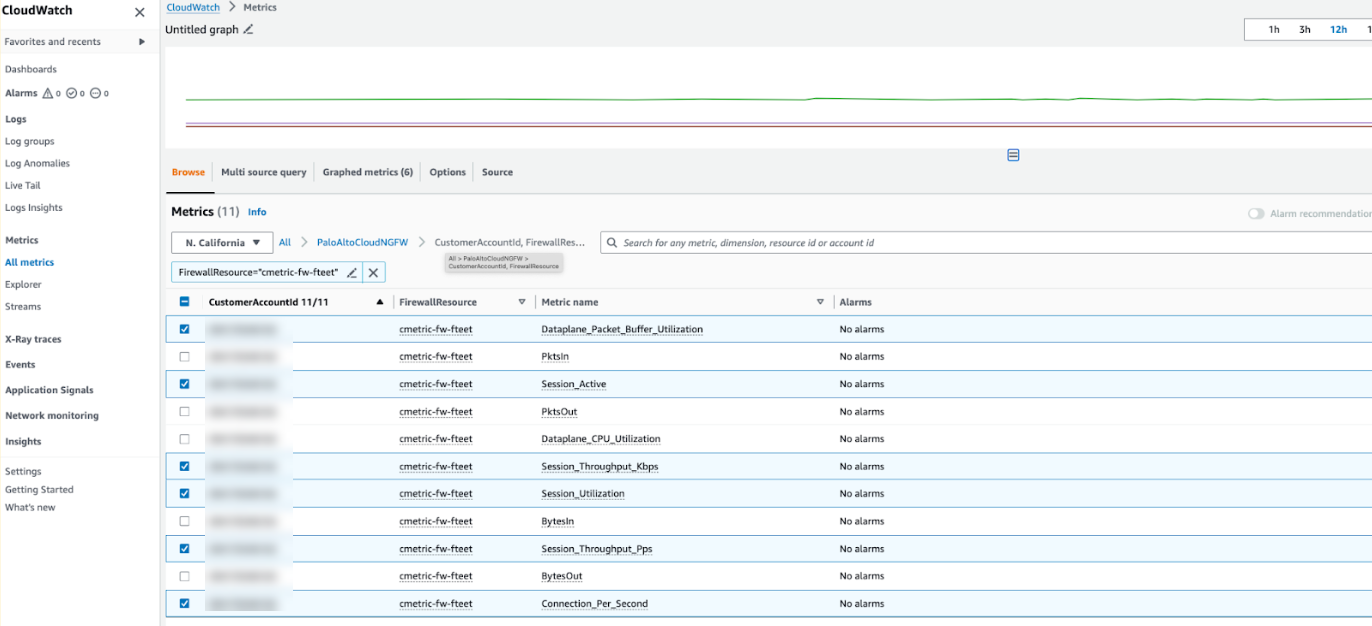The image size is (1372, 626).
Task: Switch to the Graphed metrics tab
Action: [367, 172]
